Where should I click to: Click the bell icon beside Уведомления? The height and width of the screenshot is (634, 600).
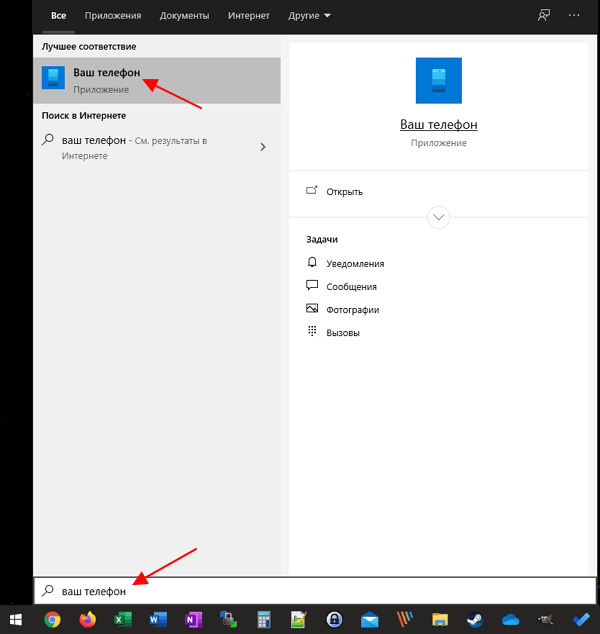click(312, 262)
